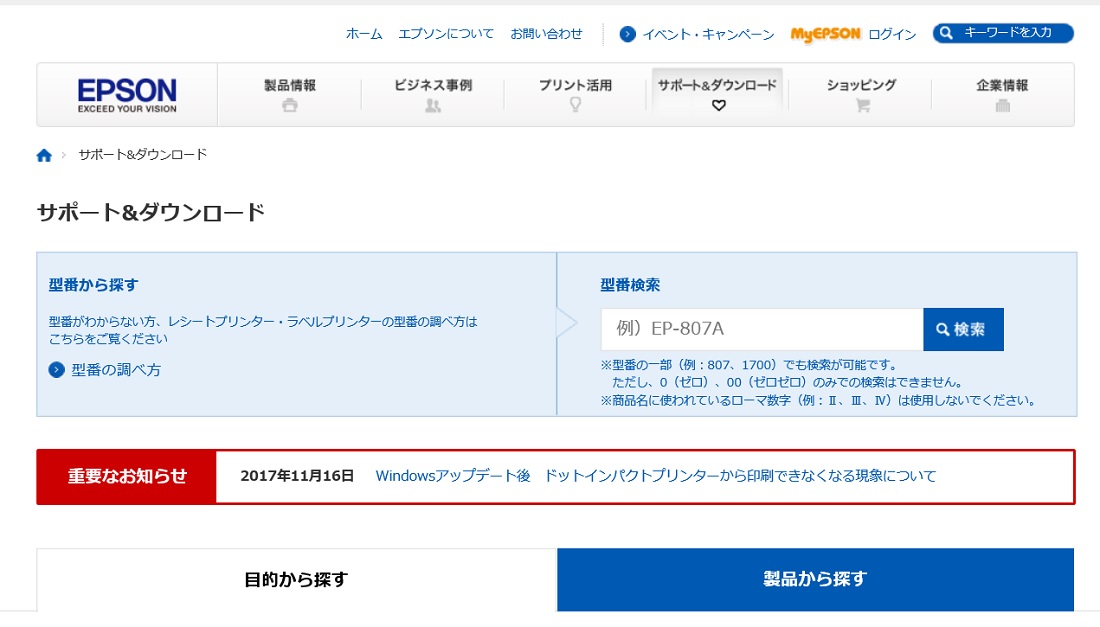The image size is (1100, 627).
Task: Click the arrow icon beside 型番の調べ方
Action: click(x=57, y=370)
